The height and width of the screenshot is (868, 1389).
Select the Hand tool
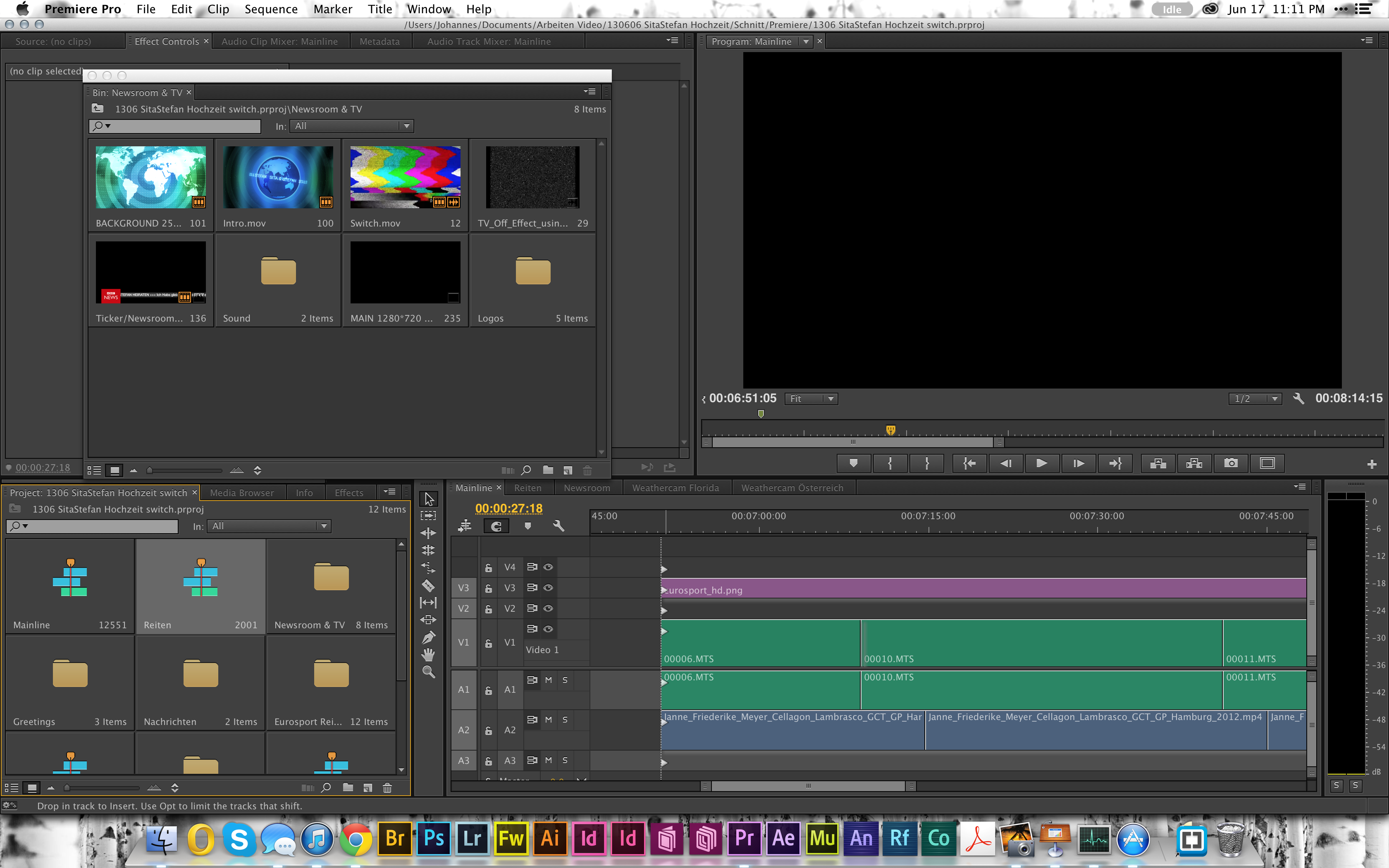(428, 654)
